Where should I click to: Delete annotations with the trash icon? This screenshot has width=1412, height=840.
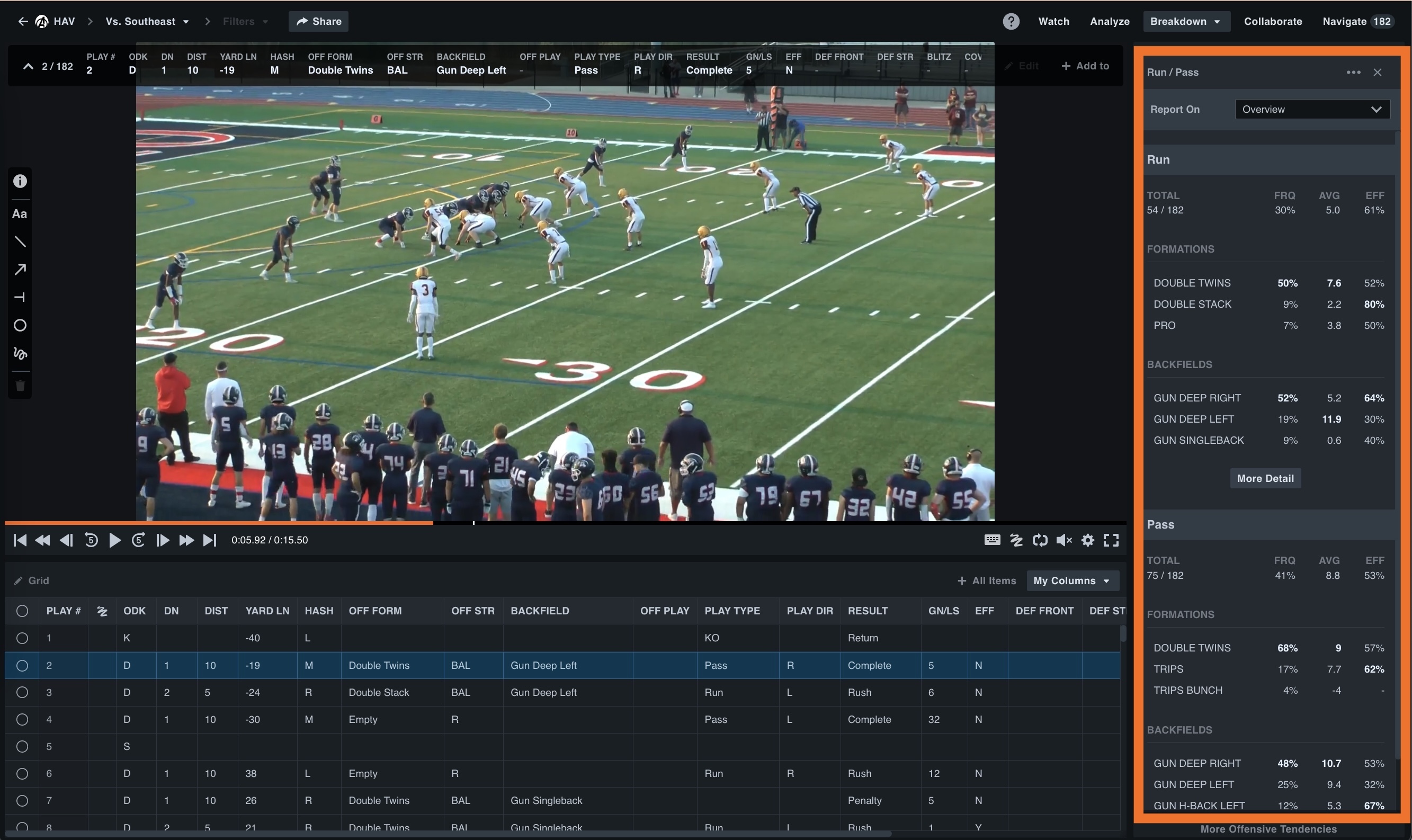pos(20,386)
